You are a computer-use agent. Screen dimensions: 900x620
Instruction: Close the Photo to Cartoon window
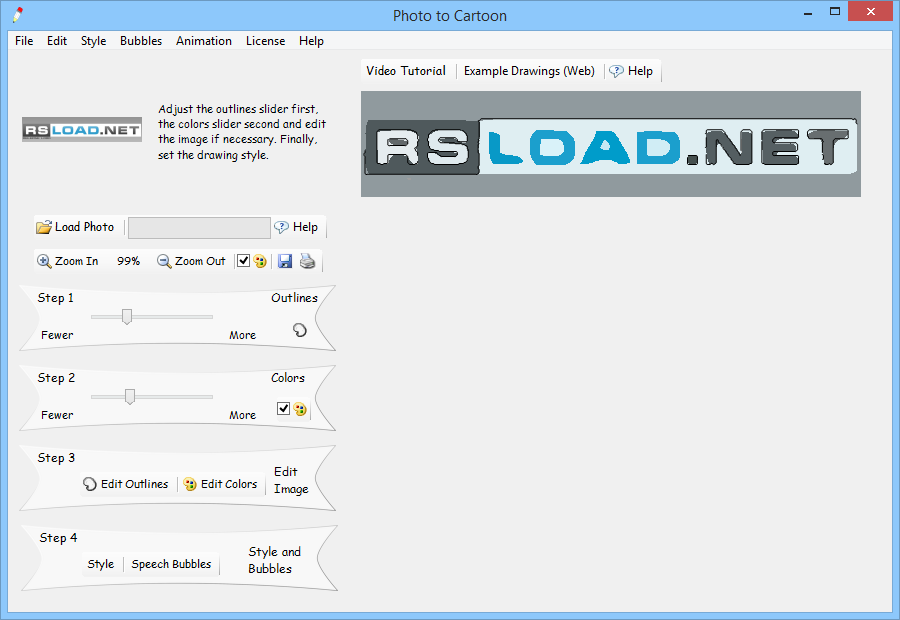(870, 12)
